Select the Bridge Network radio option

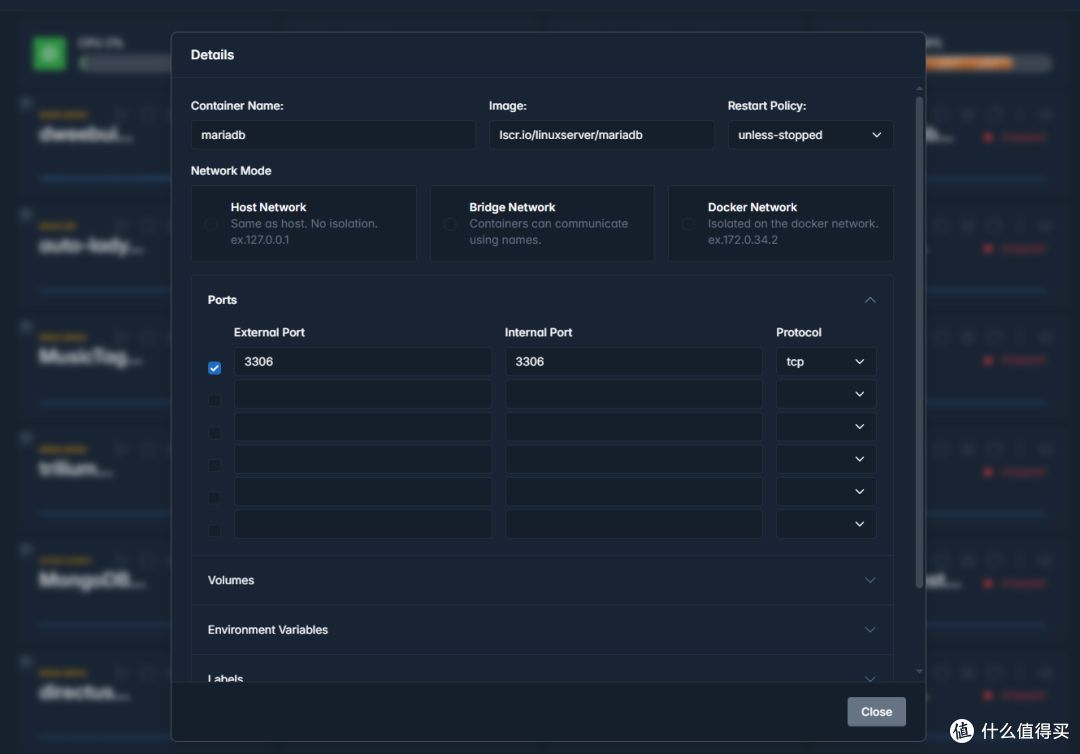point(450,224)
